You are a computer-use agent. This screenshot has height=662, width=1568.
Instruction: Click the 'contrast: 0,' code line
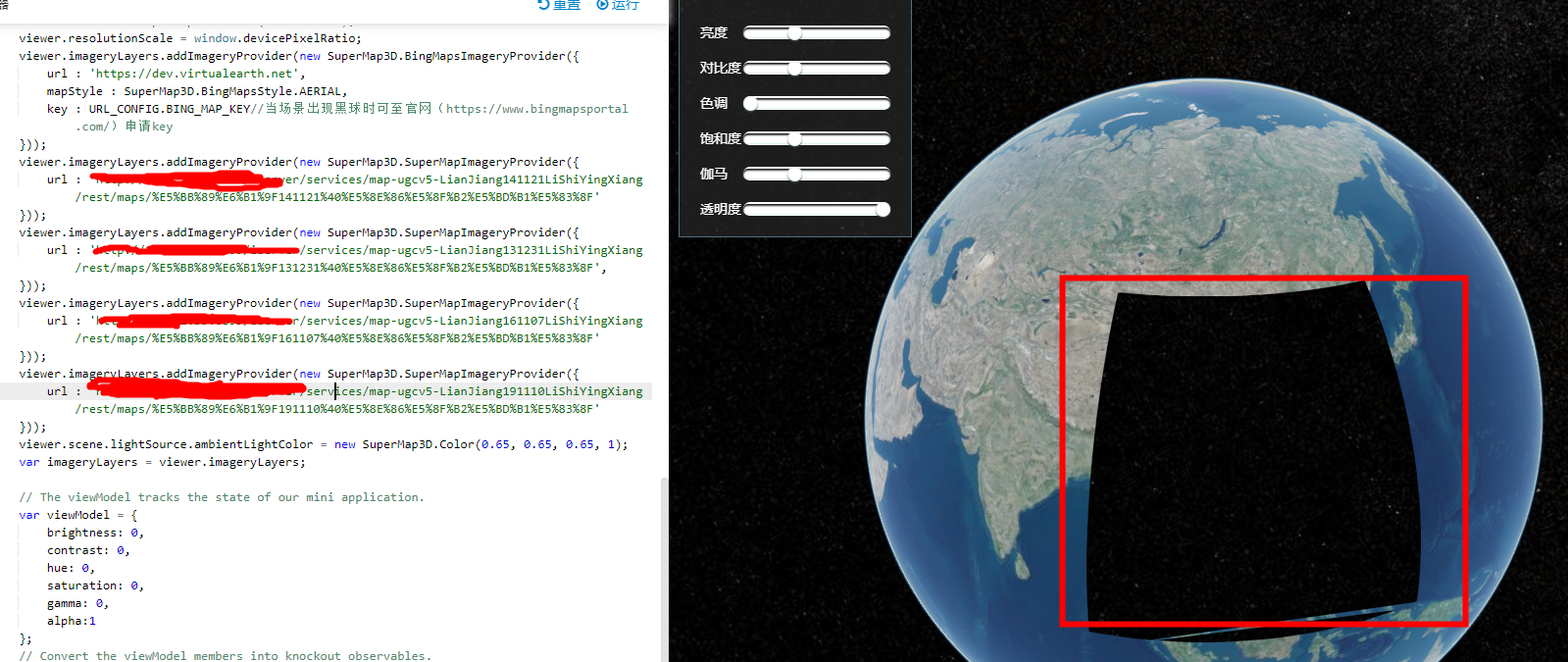(88, 550)
